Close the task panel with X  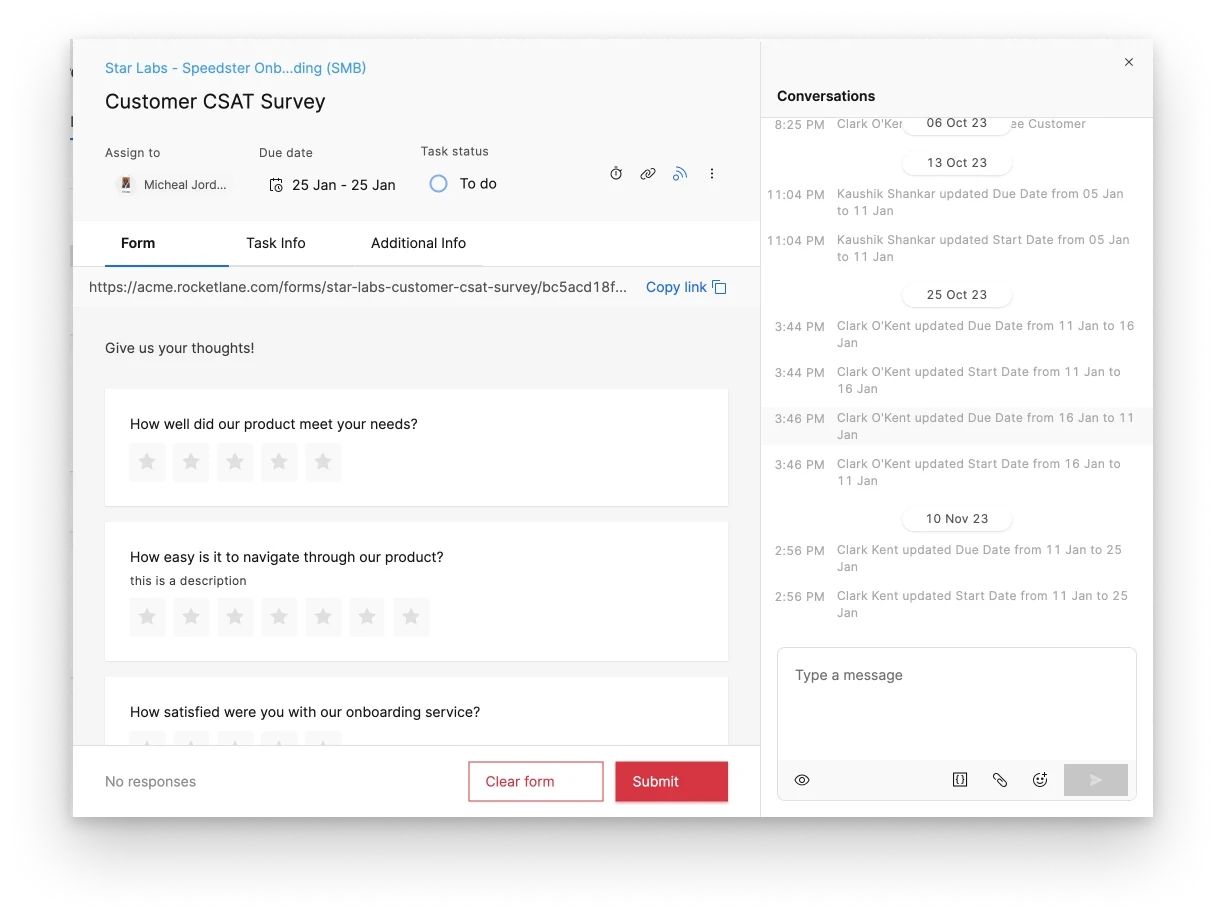tap(1129, 62)
